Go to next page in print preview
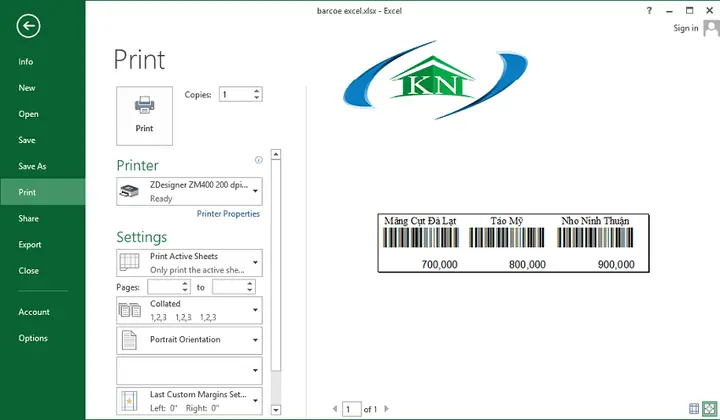The height and width of the screenshot is (420, 720). point(386,409)
